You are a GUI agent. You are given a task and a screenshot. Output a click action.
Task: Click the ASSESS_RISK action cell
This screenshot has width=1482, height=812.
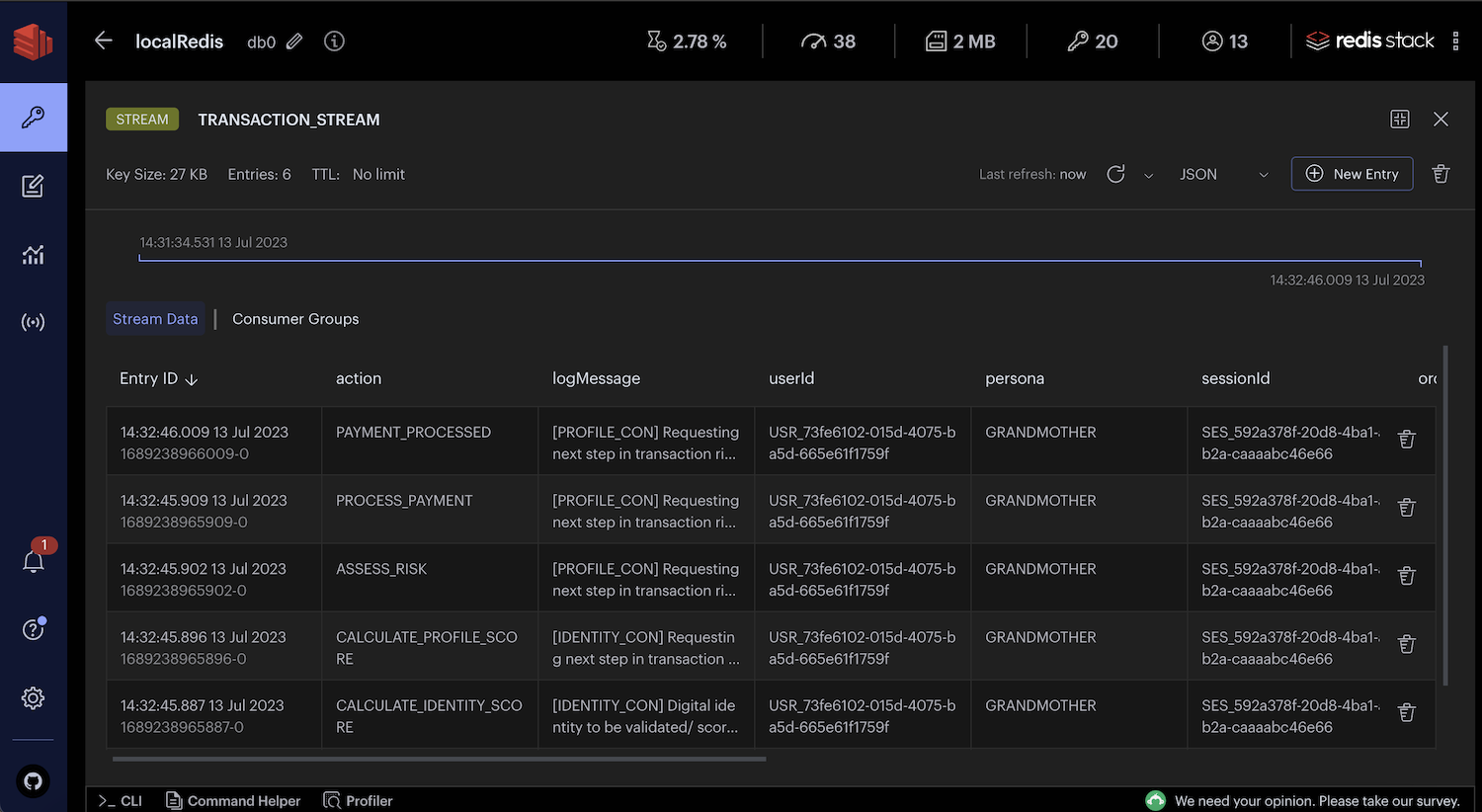tap(430, 579)
